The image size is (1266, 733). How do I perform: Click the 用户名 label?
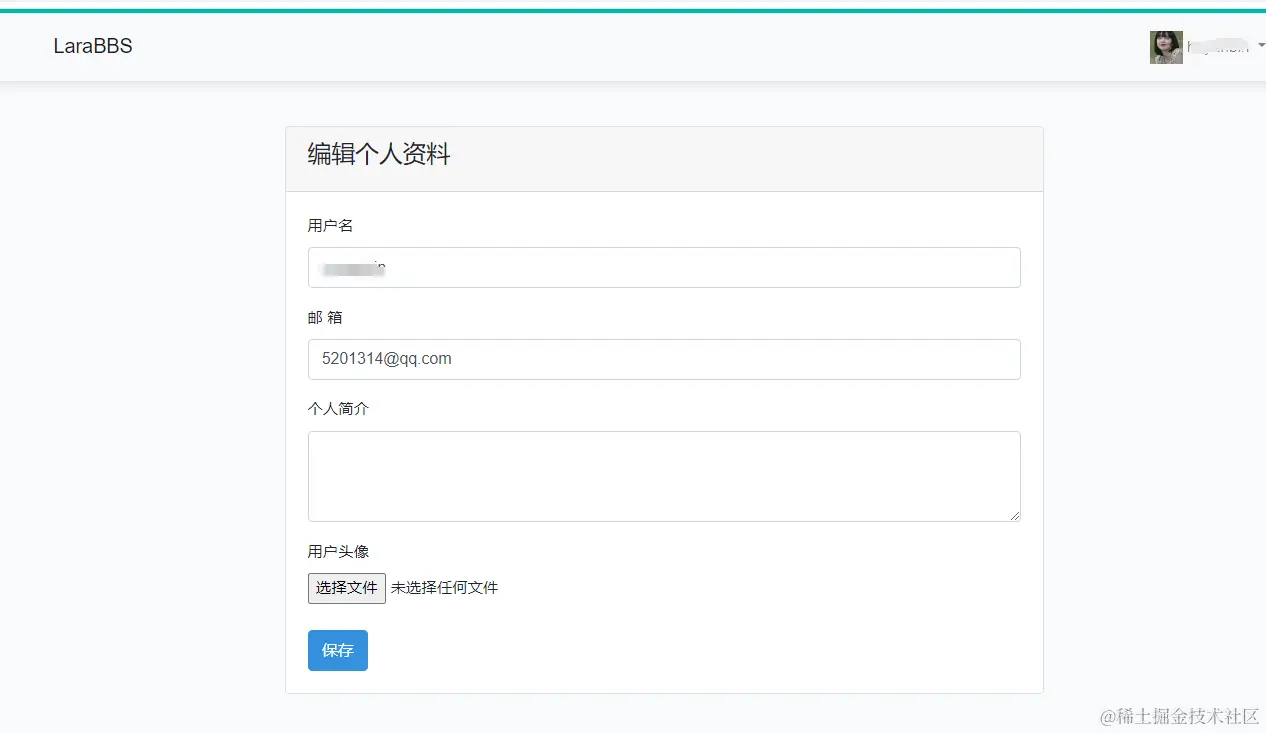coord(330,226)
